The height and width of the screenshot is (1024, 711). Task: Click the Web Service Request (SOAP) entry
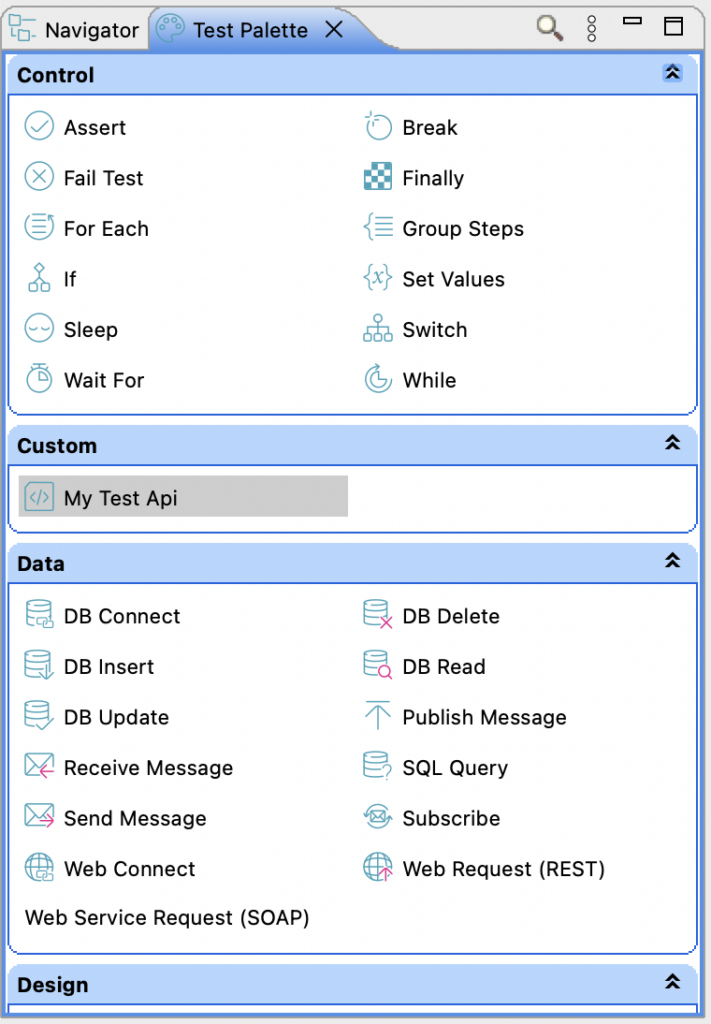(x=167, y=918)
